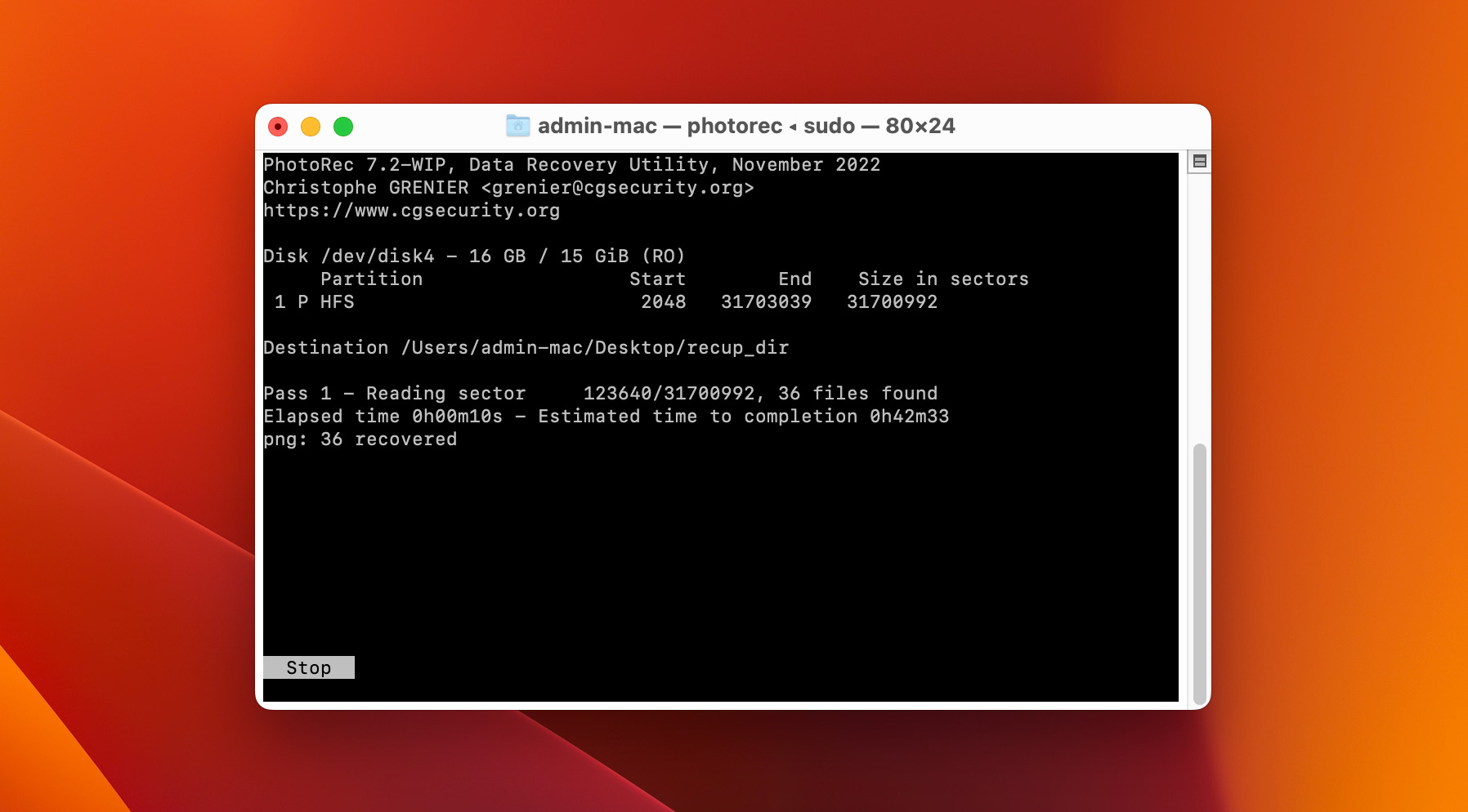Close the Terminal window with red button
This screenshot has height=812, width=1468.
(278, 127)
